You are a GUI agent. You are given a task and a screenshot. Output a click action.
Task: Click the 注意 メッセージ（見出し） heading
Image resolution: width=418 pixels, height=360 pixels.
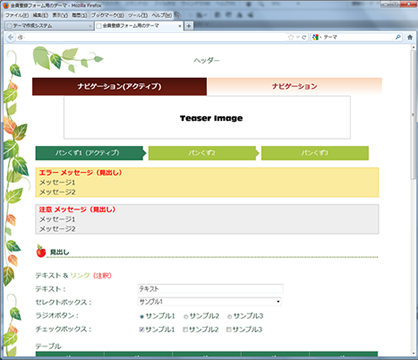point(78,209)
